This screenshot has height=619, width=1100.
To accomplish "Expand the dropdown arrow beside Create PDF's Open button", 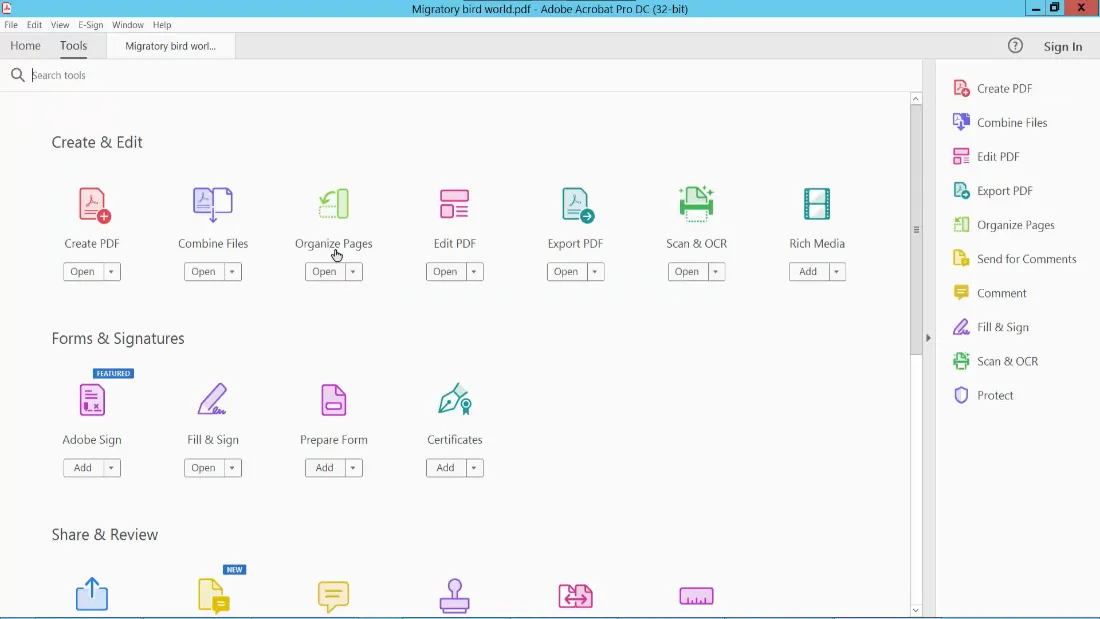I will pyautogui.click(x=111, y=271).
